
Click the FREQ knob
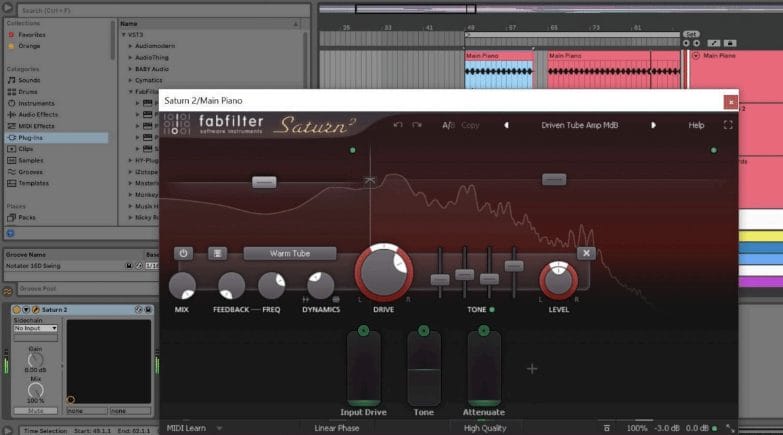tap(272, 286)
